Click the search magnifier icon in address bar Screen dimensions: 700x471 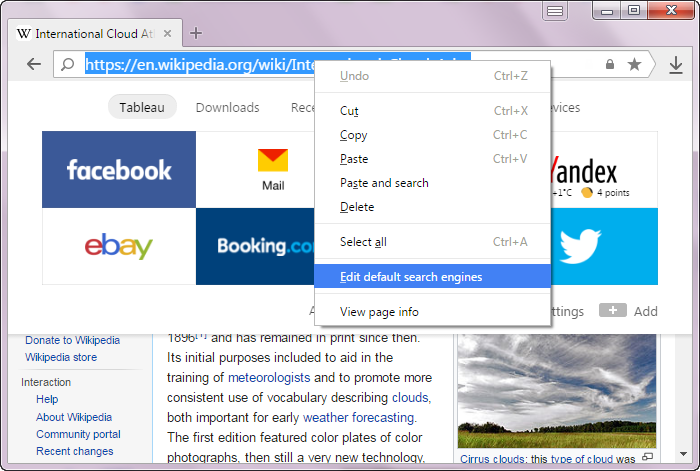pyautogui.click(x=67, y=65)
